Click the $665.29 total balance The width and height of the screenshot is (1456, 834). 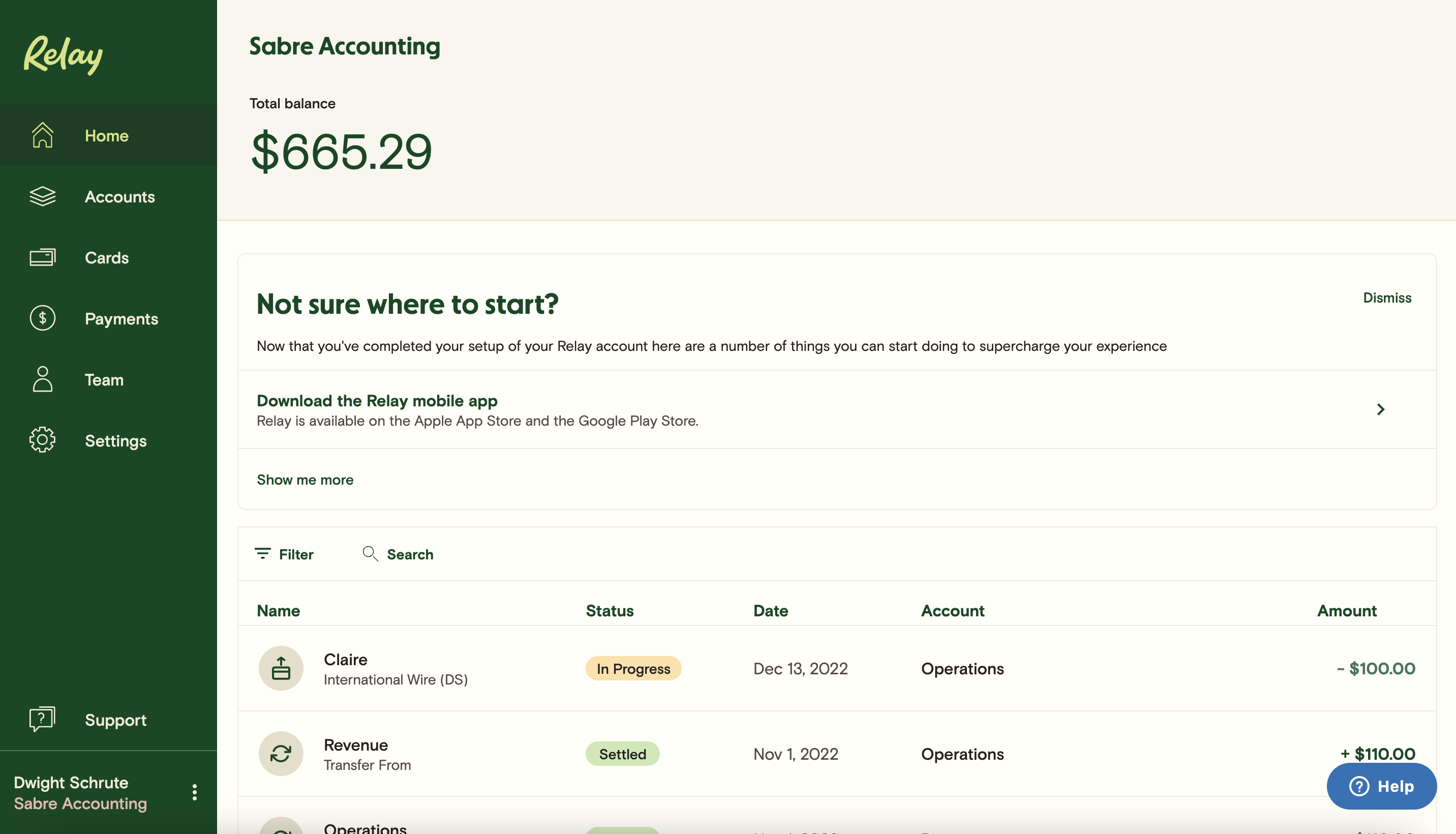(x=341, y=152)
